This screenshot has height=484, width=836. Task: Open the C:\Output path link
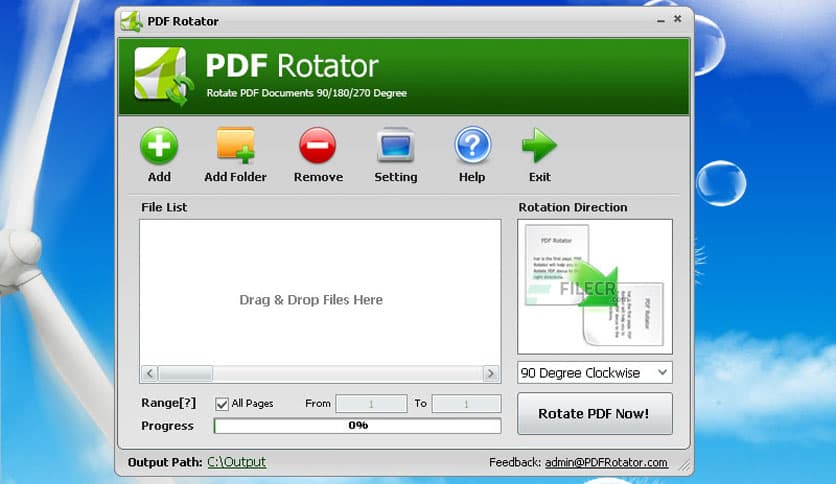point(236,462)
